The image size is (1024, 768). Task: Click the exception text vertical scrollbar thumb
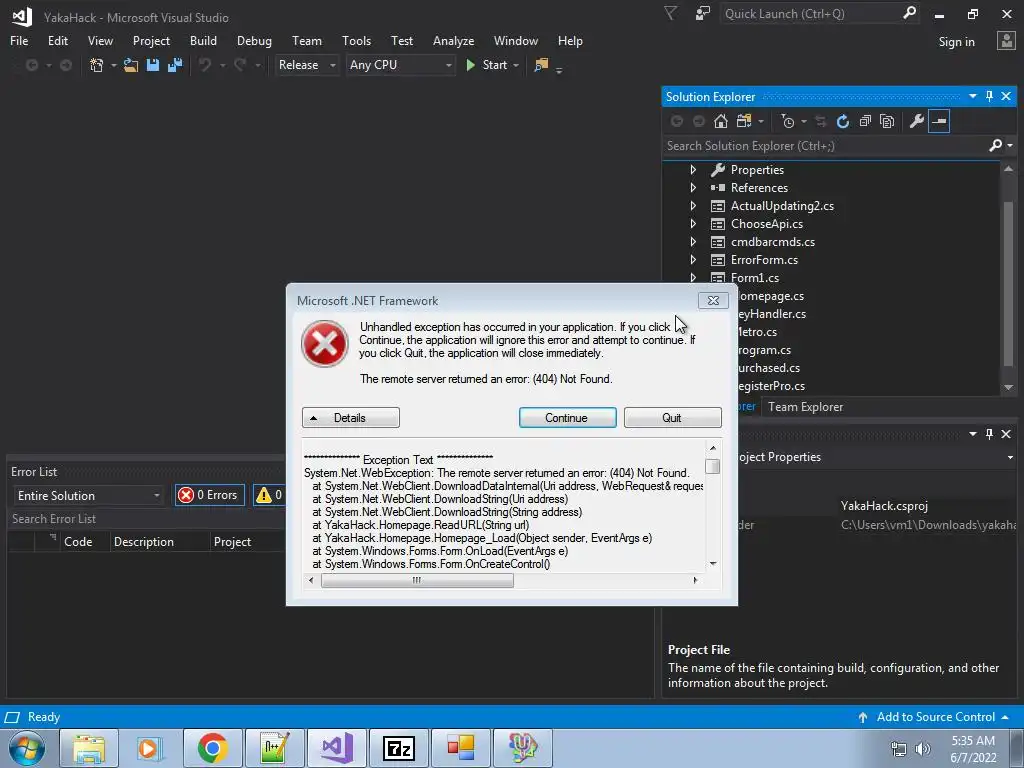713,466
